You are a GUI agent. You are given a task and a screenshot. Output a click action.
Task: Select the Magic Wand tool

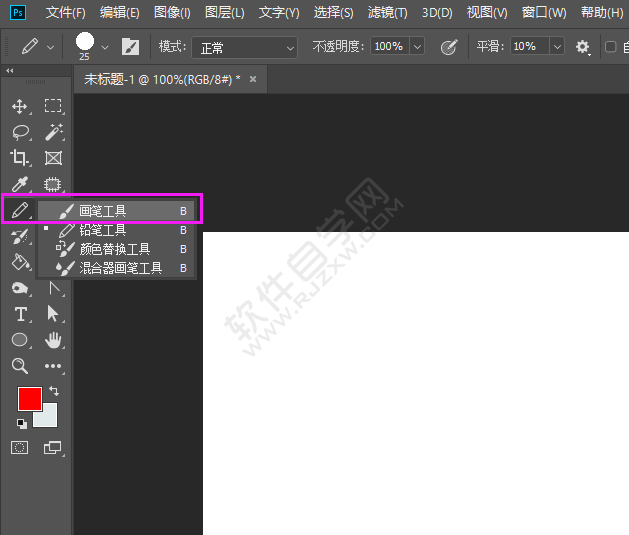click(x=53, y=132)
